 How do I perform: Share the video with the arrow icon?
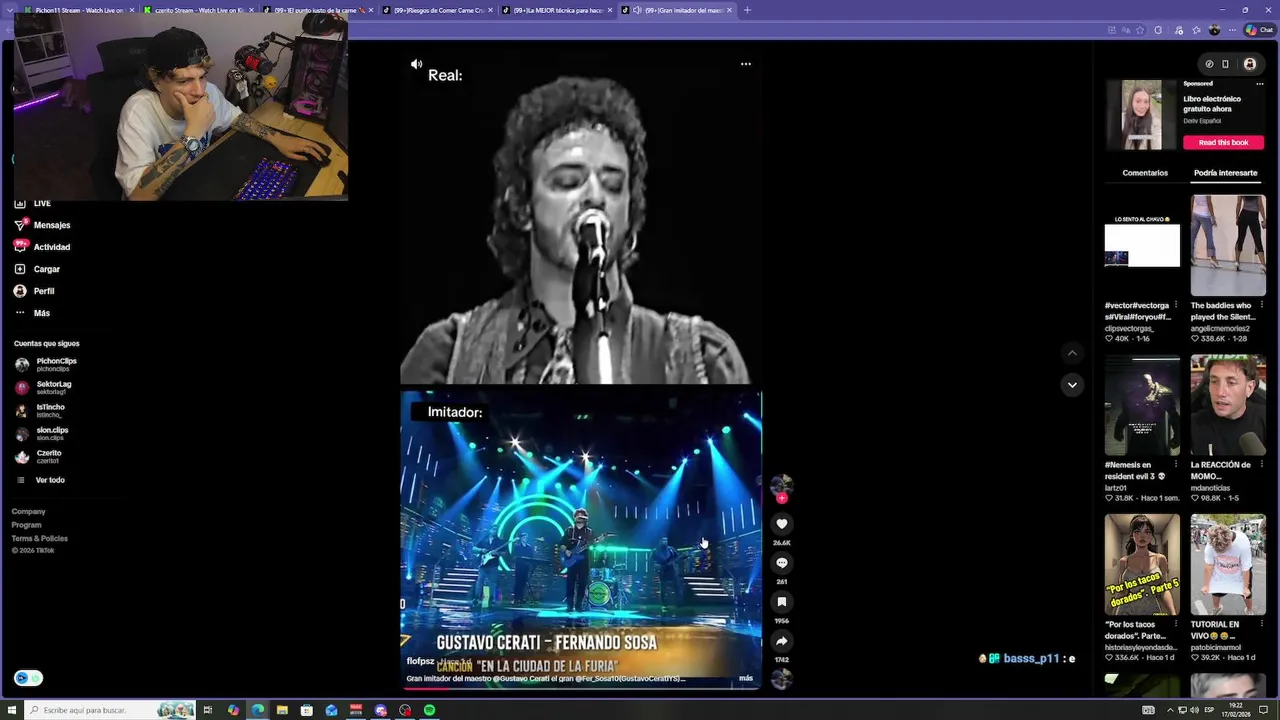coord(782,641)
